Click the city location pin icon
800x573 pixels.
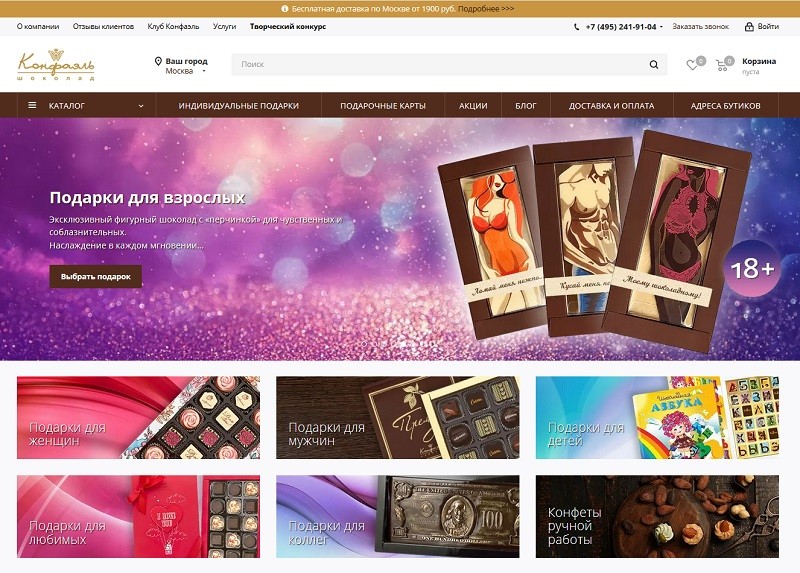tap(158, 62)
